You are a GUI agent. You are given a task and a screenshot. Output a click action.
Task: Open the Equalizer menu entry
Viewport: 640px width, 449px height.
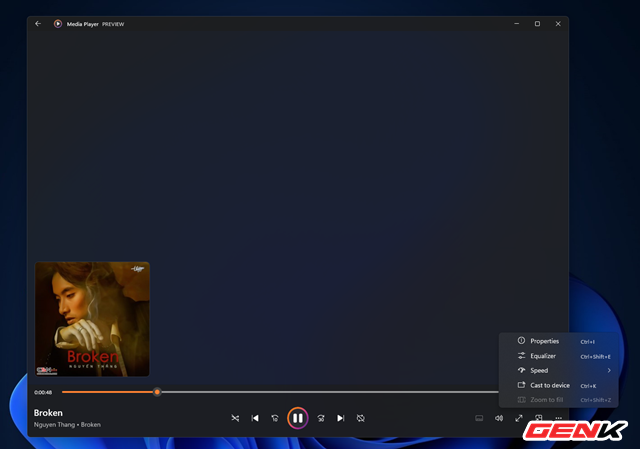(x=558, y=356)
